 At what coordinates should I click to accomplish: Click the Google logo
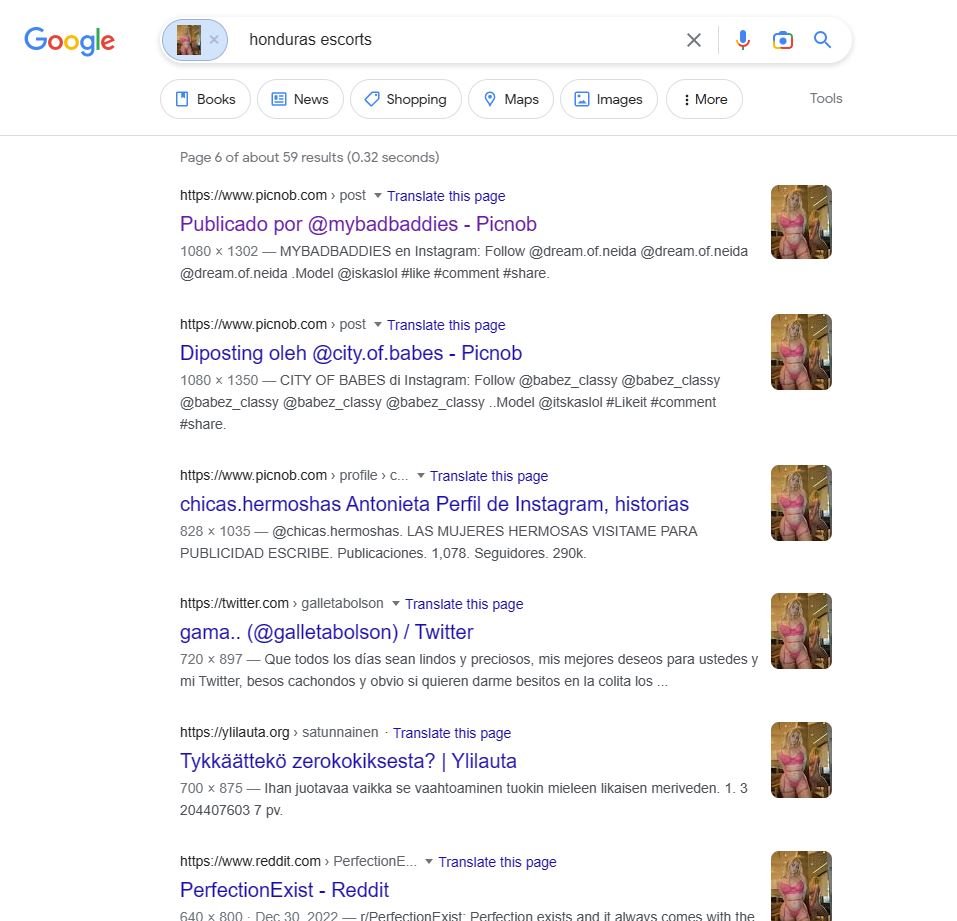69,40
